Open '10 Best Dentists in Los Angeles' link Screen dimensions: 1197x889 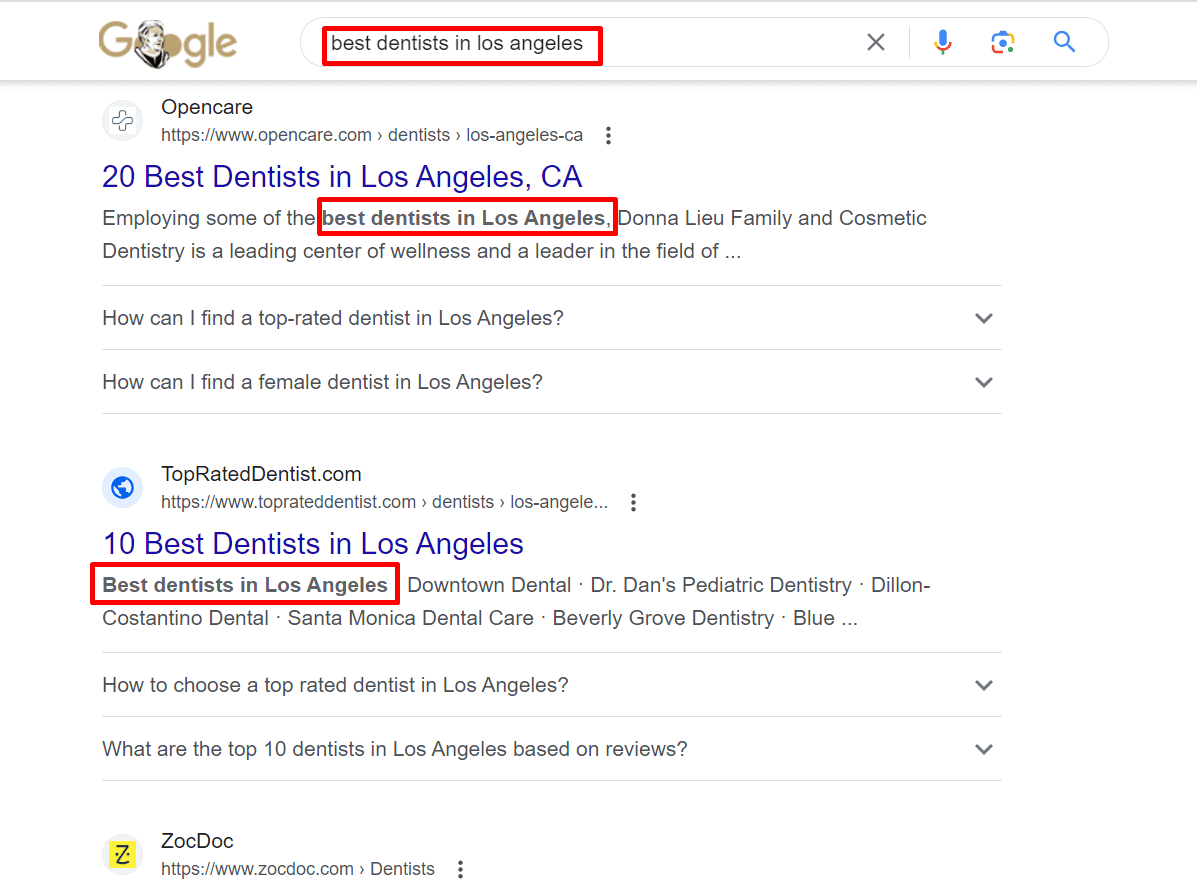point(313,544)
